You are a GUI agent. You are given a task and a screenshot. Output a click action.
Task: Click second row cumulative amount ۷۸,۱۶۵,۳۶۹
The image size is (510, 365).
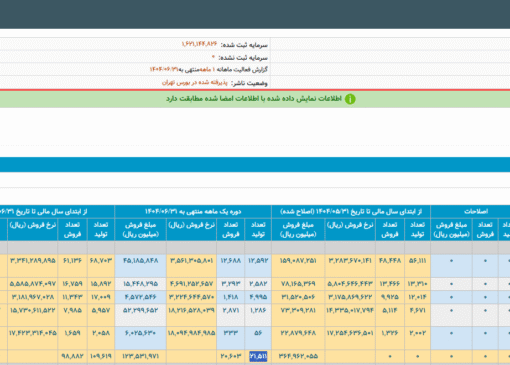coord(298,284)
